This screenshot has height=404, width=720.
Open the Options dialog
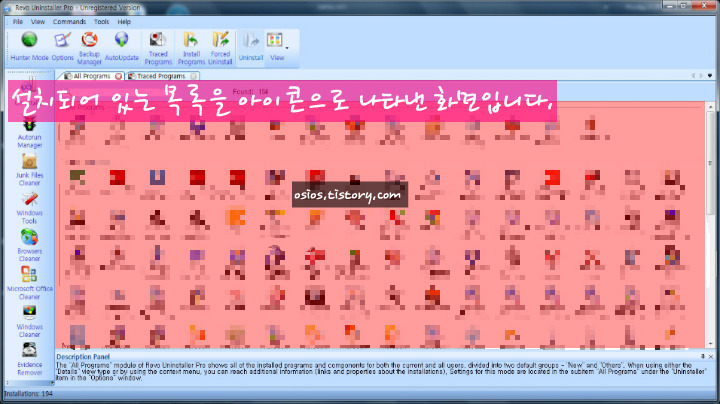pos(62,46)
